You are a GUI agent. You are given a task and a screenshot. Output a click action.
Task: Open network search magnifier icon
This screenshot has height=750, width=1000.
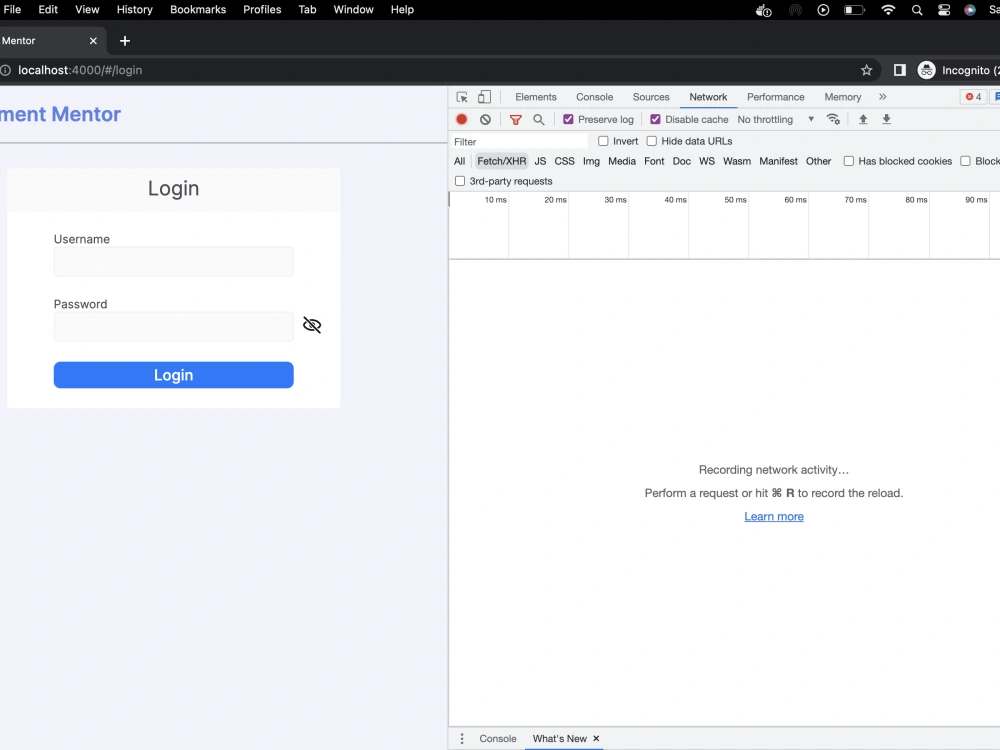point(539,119)
